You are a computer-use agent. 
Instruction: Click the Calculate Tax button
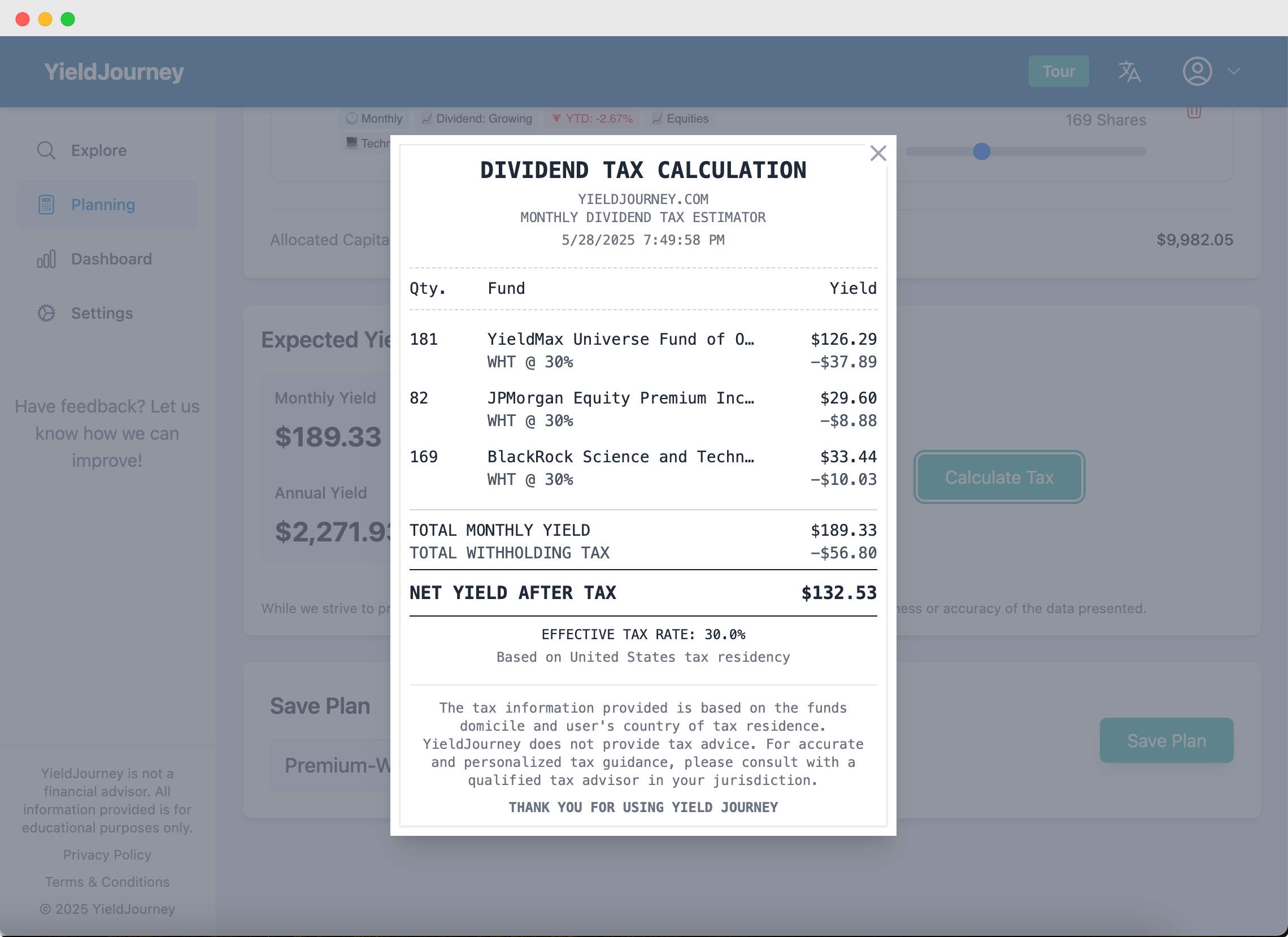point(999,478)
